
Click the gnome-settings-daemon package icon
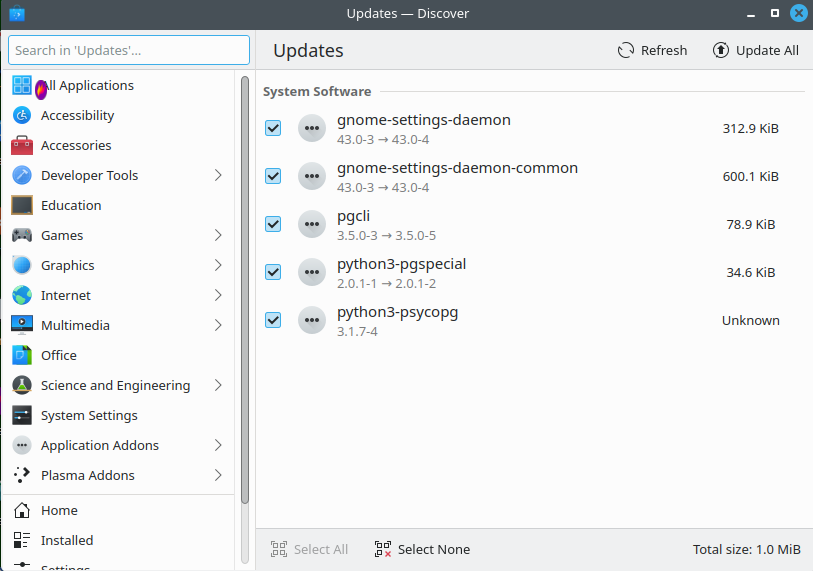pyautogui.click(x=312, y=128)
